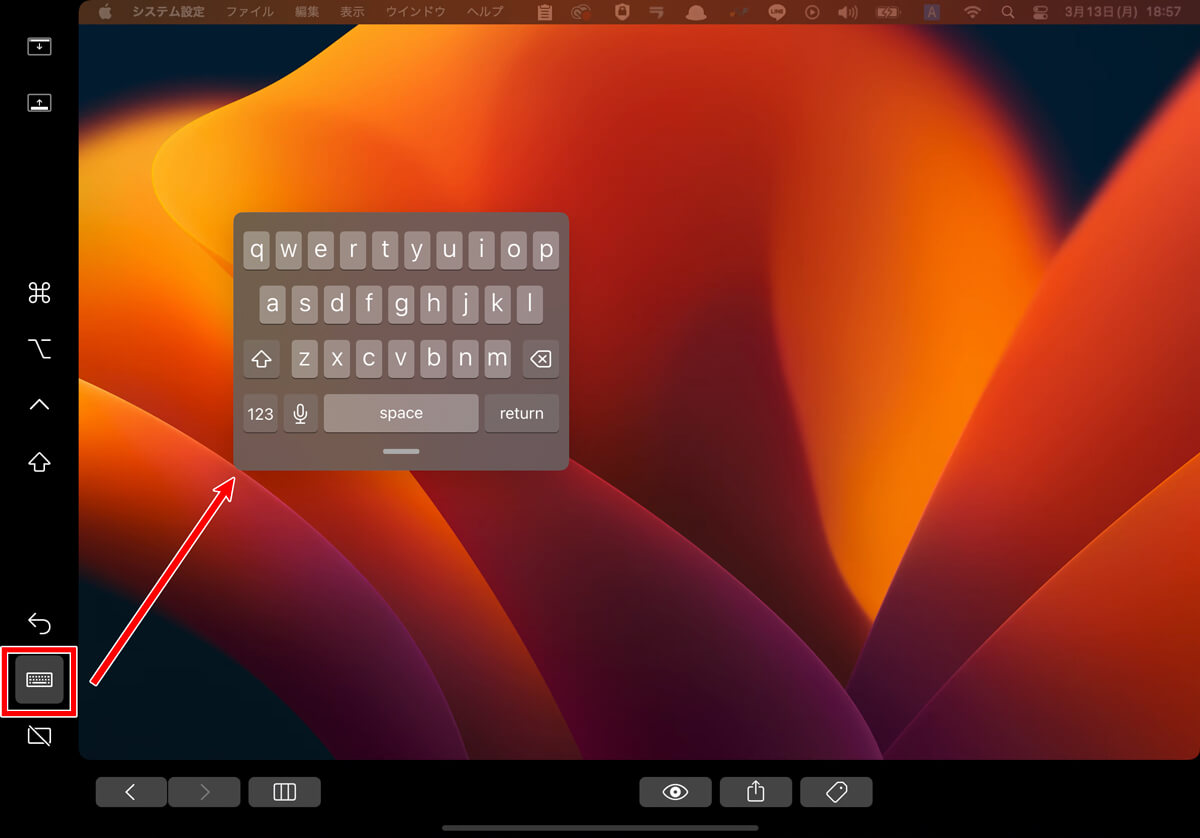Image resolution: width=1200 pixels, height=838 pixels.
Task: Open the システム設定 menu
Action: 169,12
